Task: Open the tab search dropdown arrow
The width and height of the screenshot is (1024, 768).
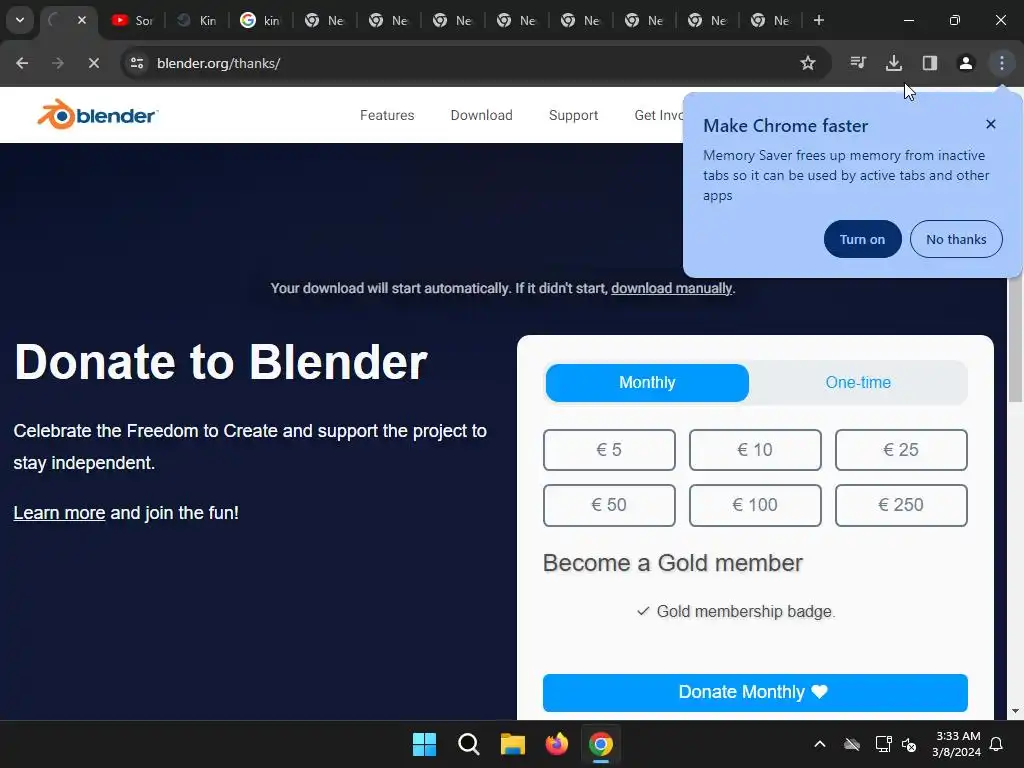Action: point(20,20)
